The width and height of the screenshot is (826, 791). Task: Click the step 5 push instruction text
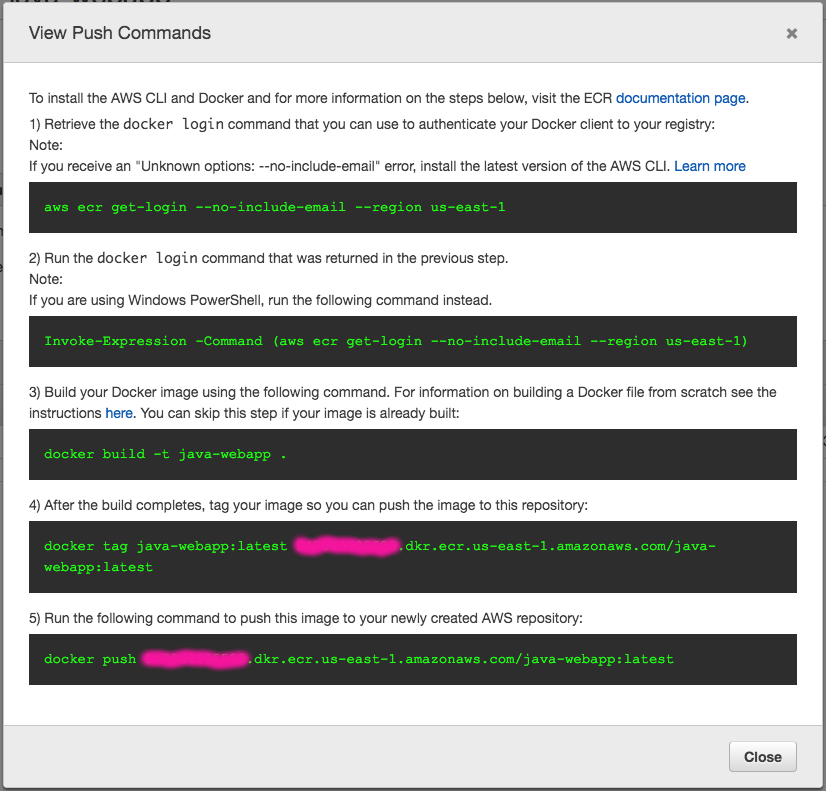click(x=305, y=618)
